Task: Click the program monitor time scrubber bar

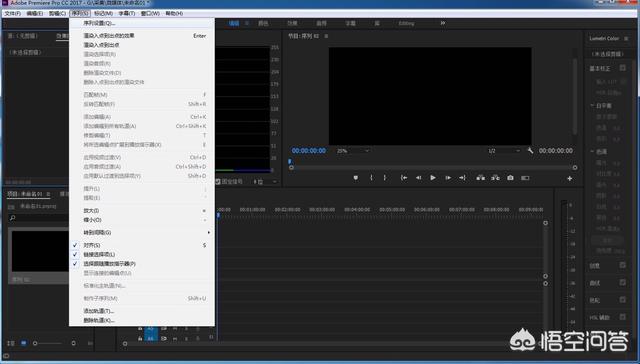Action: tap(433, 168)
